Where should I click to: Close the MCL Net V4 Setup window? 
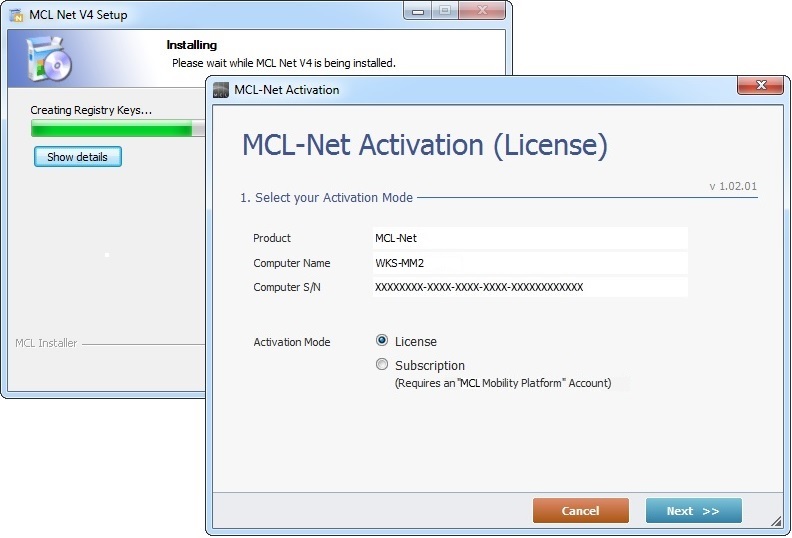[x=482, y=11]
